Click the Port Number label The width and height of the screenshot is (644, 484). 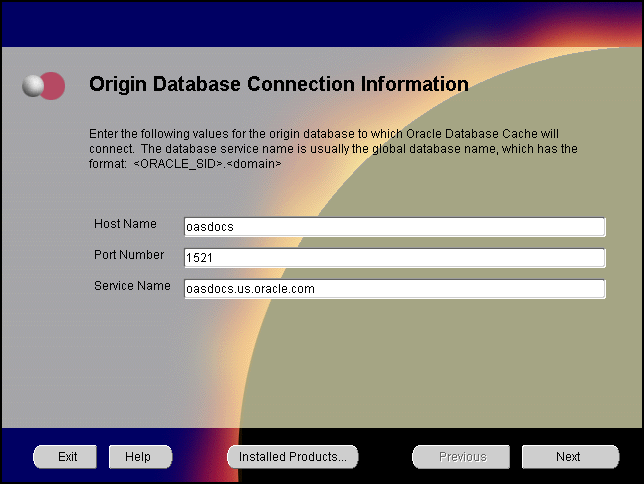point(129,255)
